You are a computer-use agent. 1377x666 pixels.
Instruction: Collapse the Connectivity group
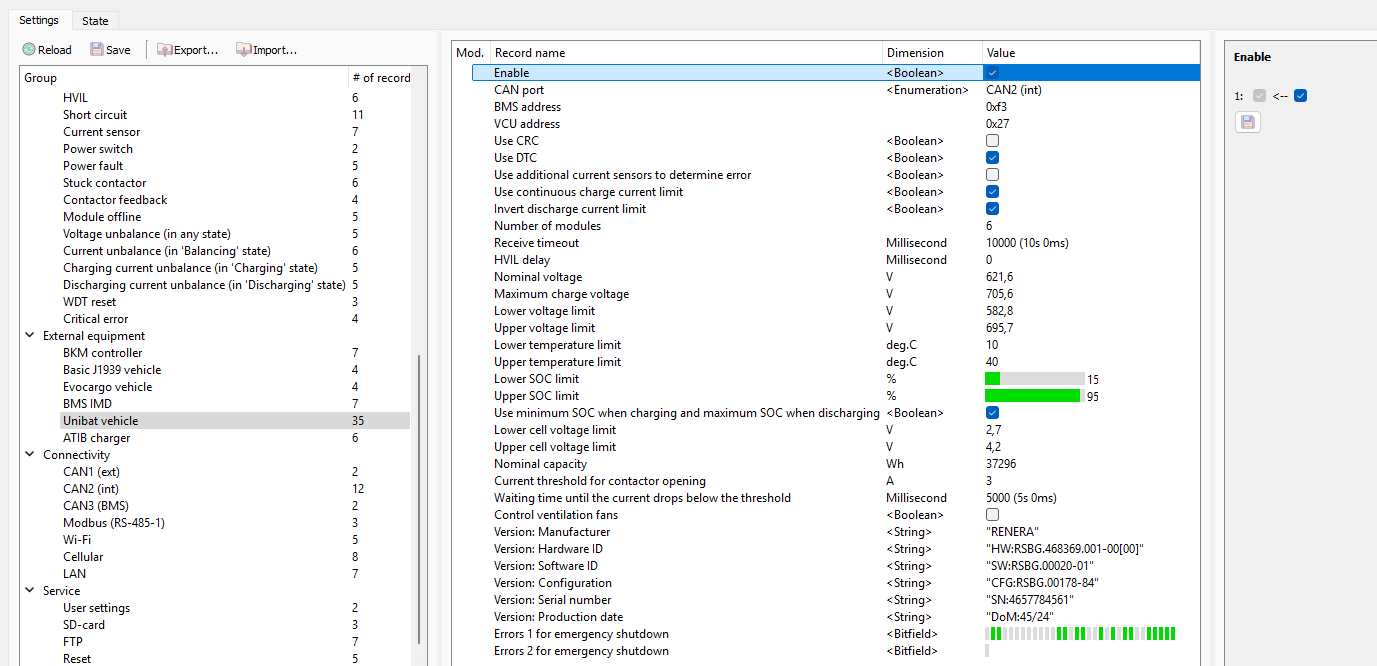tap(30, 455)
